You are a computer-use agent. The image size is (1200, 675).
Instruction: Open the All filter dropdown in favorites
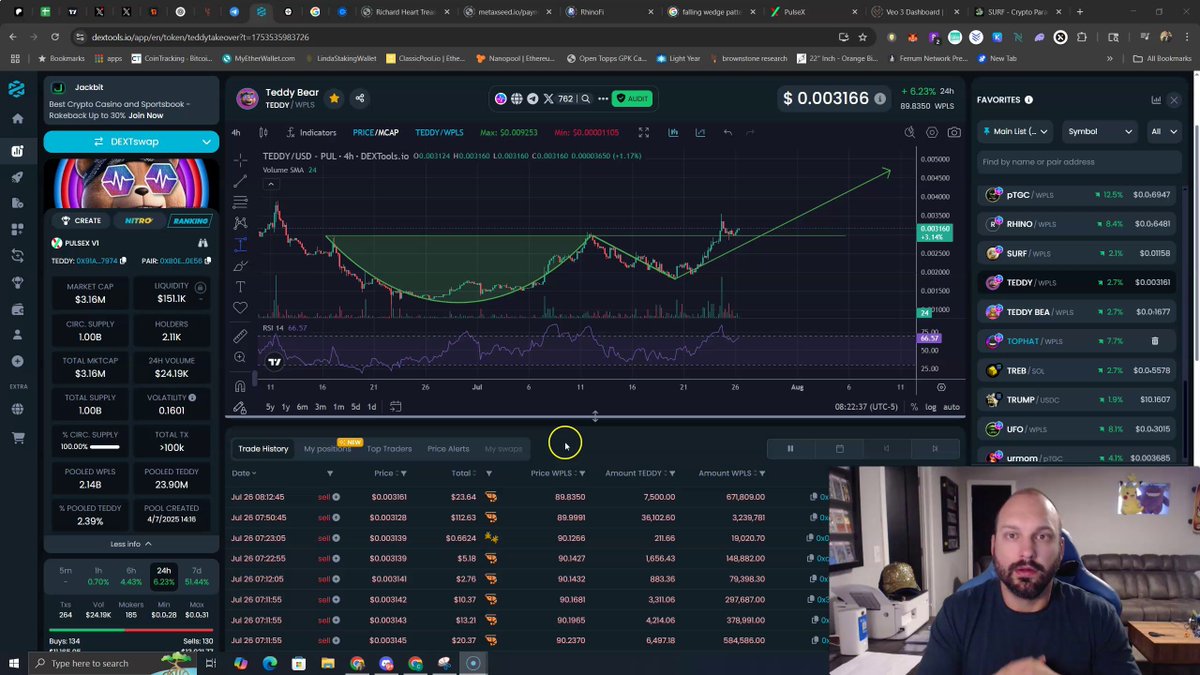tap(1163, 131)
